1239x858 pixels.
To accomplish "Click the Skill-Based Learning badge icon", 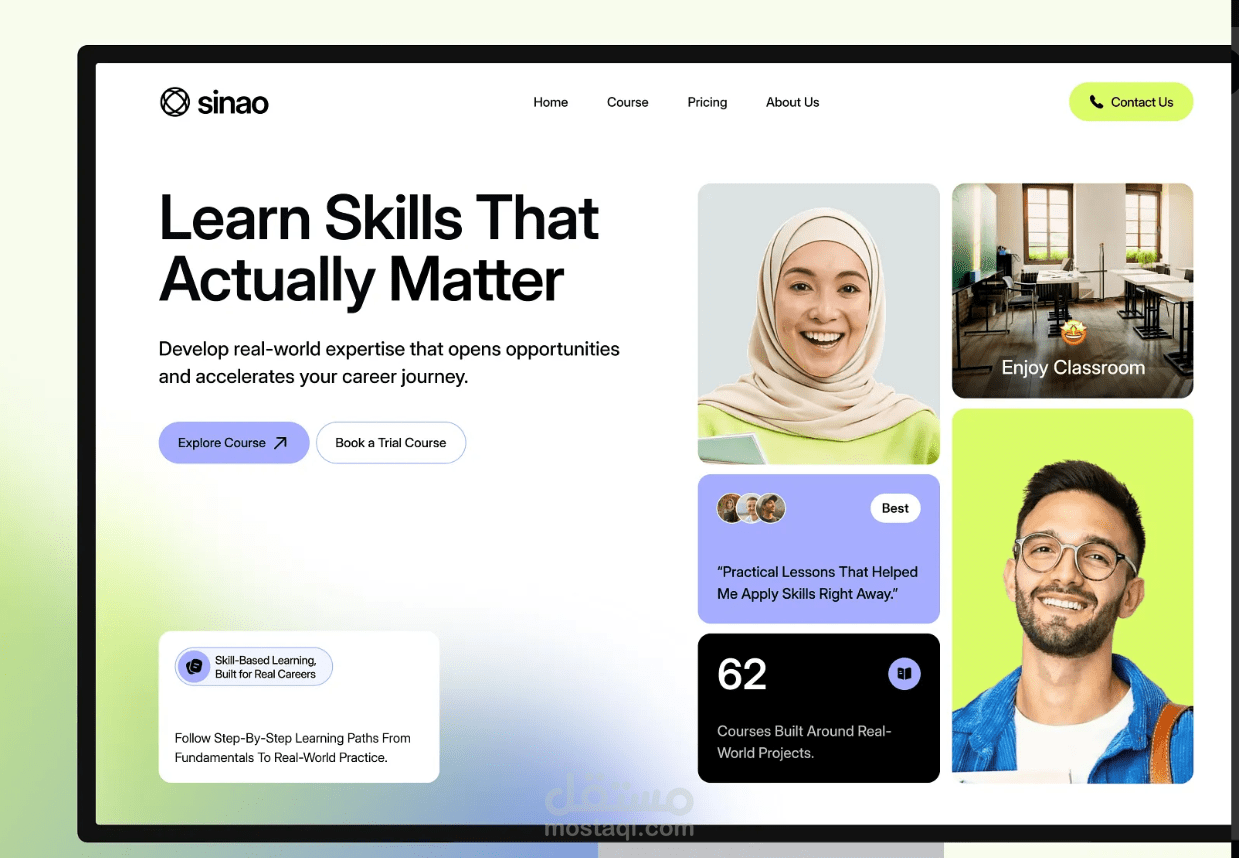I will (x=195, y=667).
